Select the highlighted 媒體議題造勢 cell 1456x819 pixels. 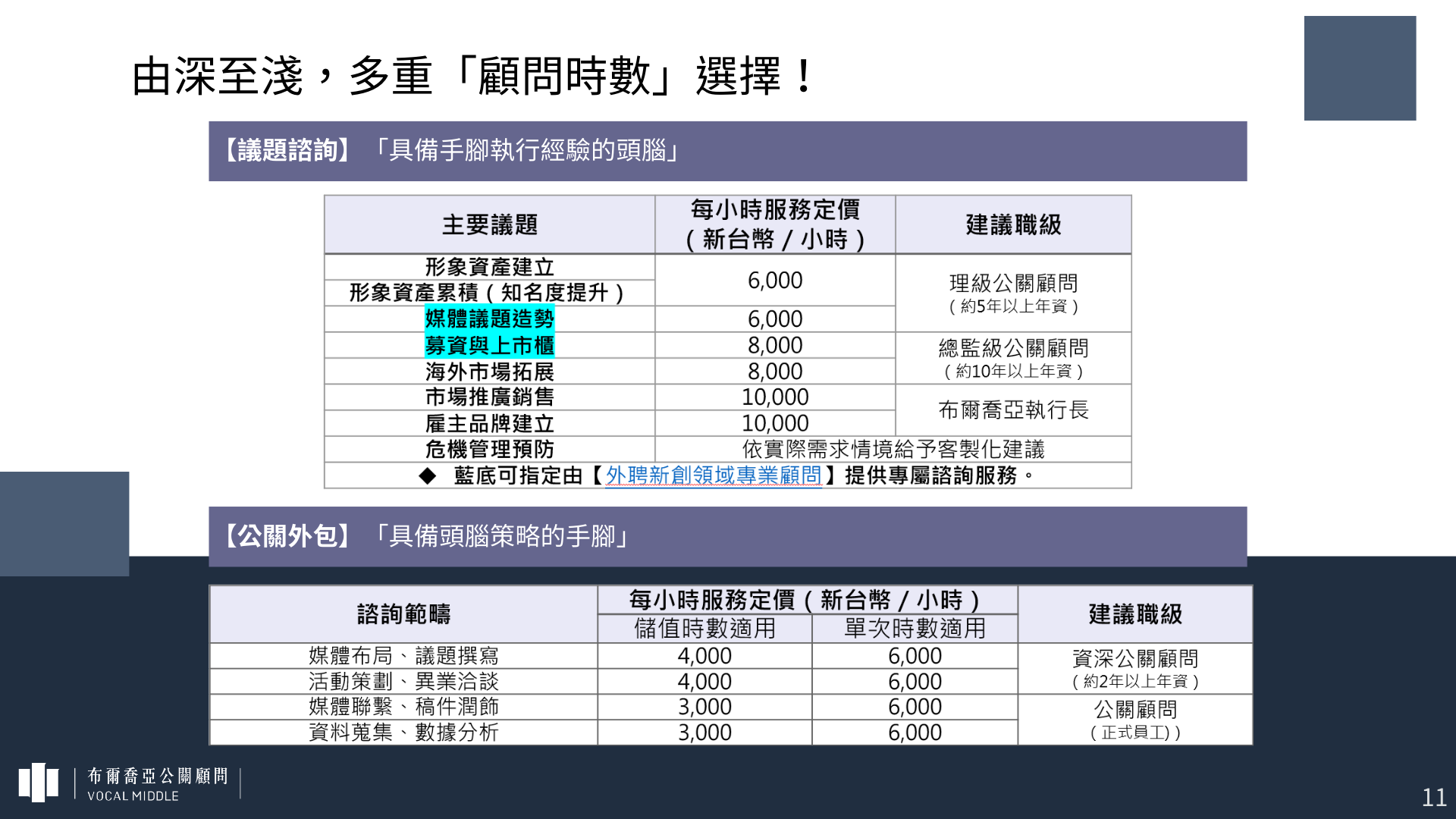[489, 318]
